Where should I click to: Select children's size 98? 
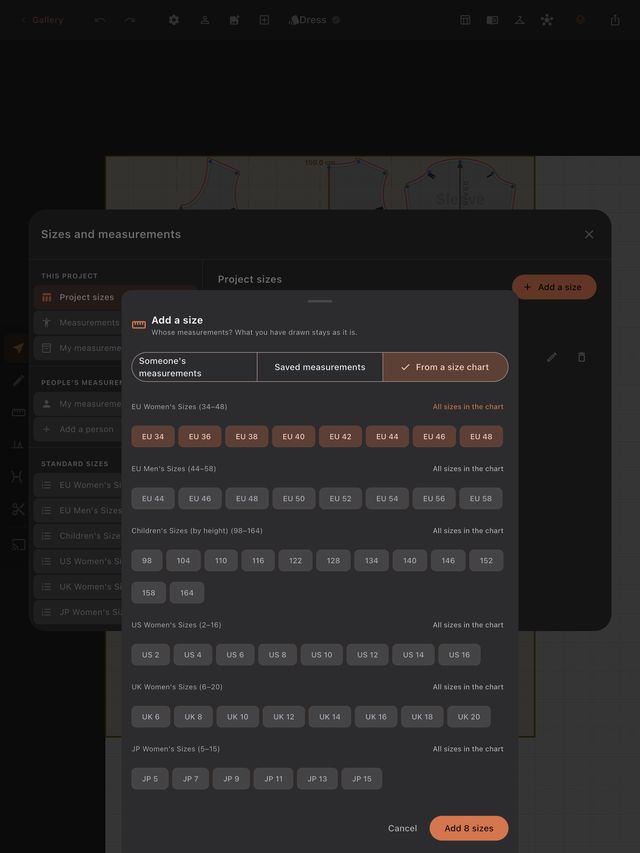click(147, 560)
